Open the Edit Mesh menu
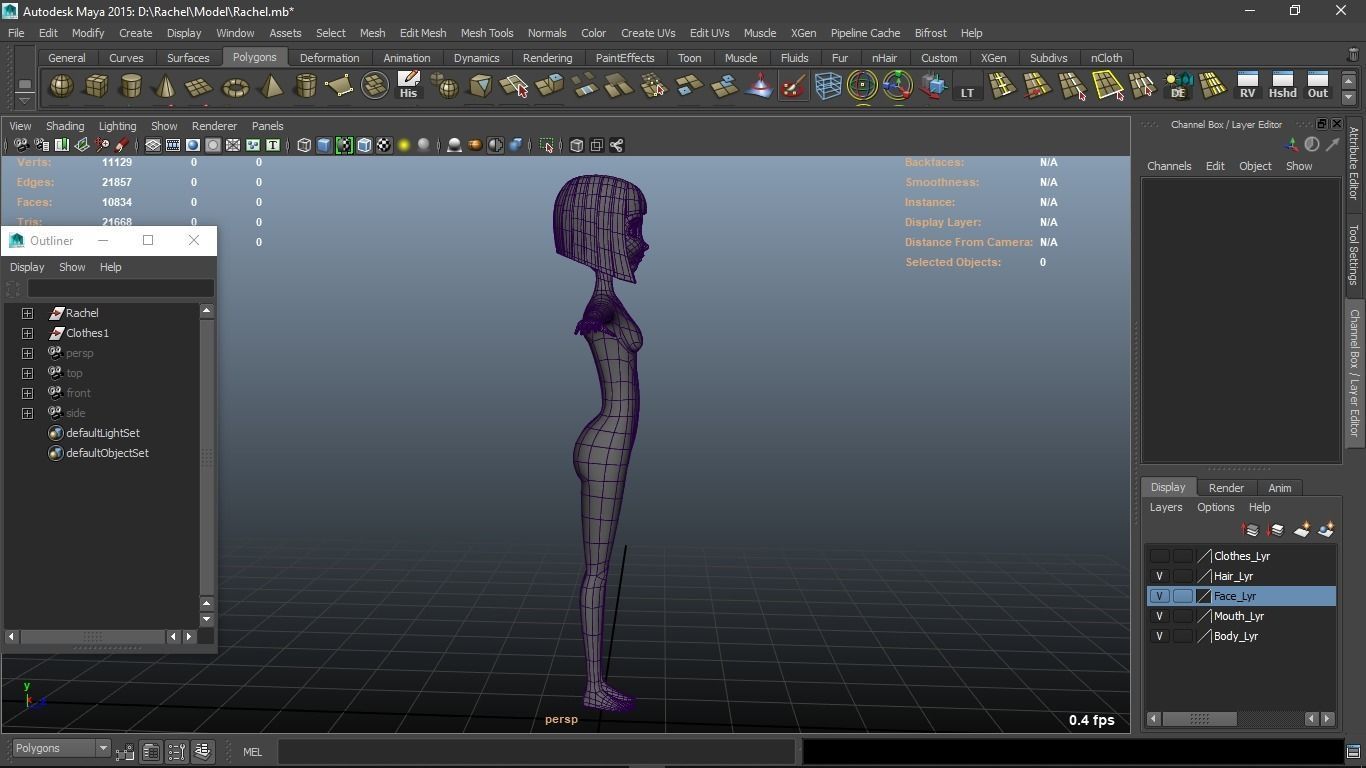Viewport: 1366px width, 768px height. [423, 33]
